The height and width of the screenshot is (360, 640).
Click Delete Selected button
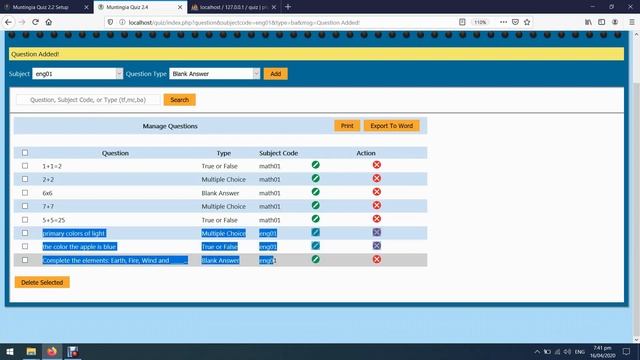click(x=42, y=282)
